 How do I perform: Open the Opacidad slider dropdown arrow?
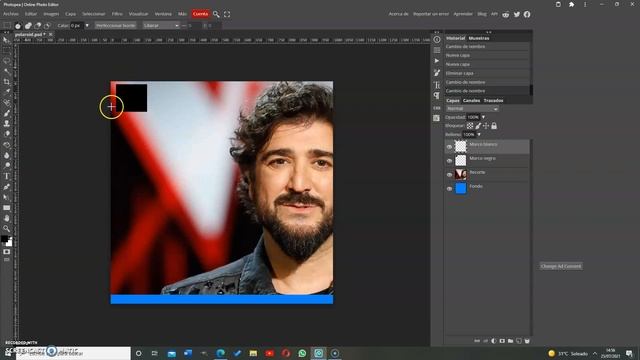click(483, 117)
